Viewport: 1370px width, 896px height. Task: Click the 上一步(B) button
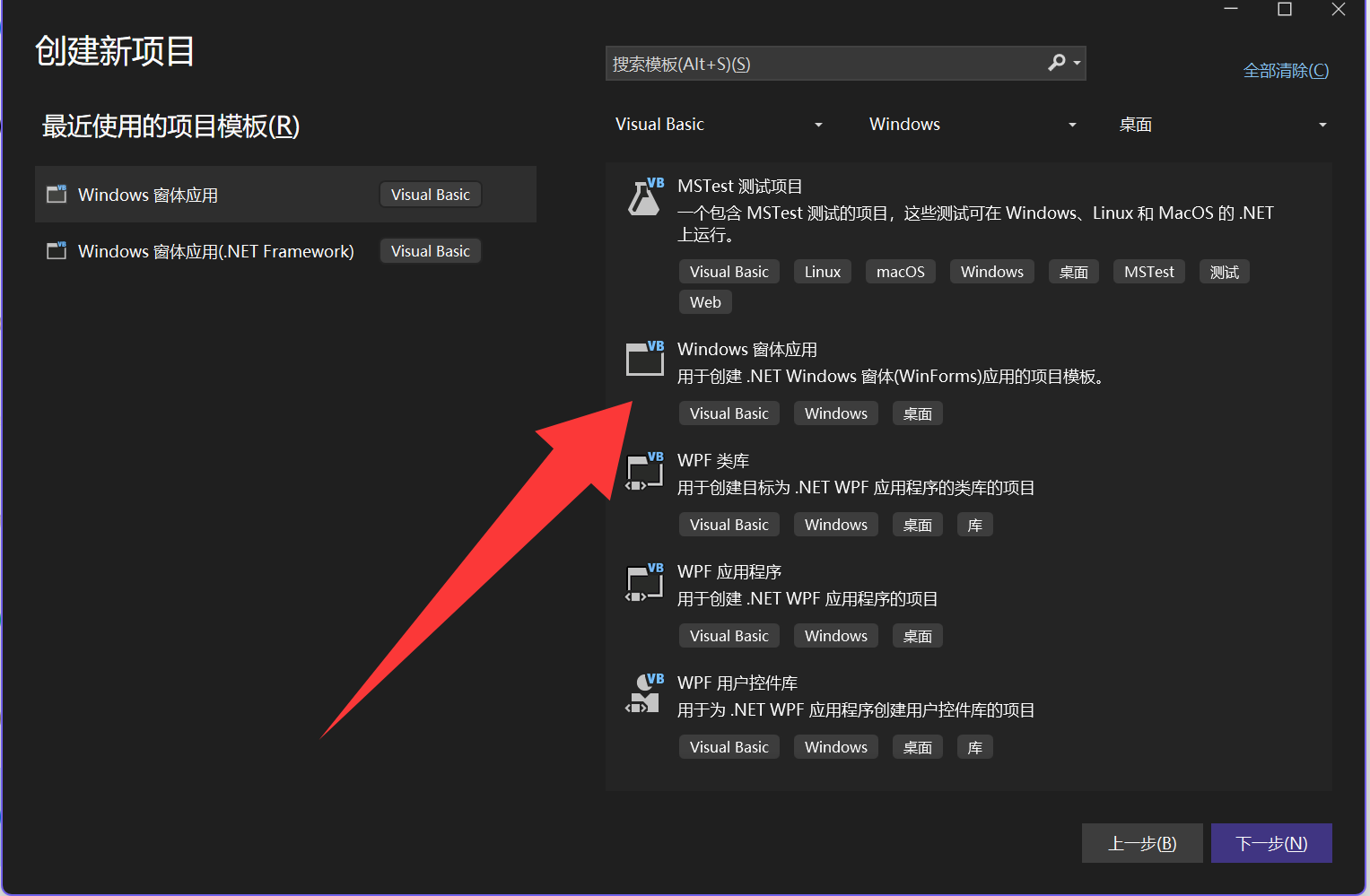tap(1142, 843)
